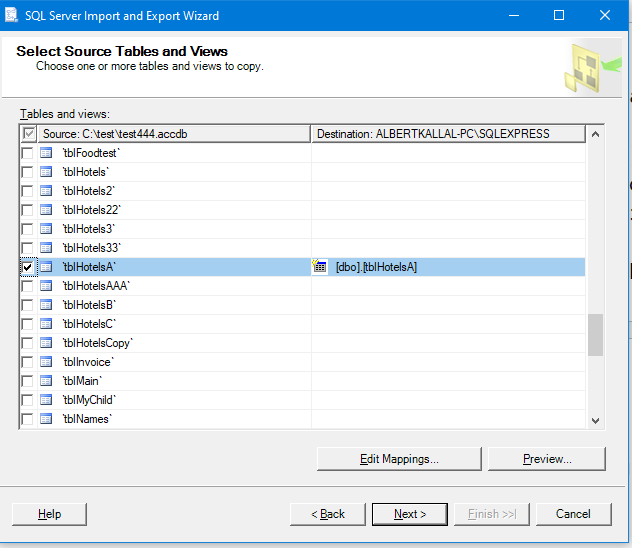Select the tblMyChild row name
Image resolution: width=632 pixels, height=548 pixels.
(89, 400)
